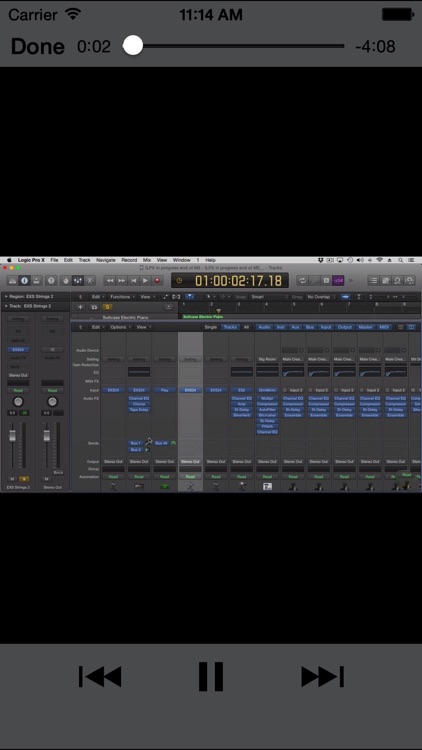Image resolution: width=422 pixels, height=750 pixels.
Task: Open the Loop Browser toolbar icon
Action: [397, 281]
